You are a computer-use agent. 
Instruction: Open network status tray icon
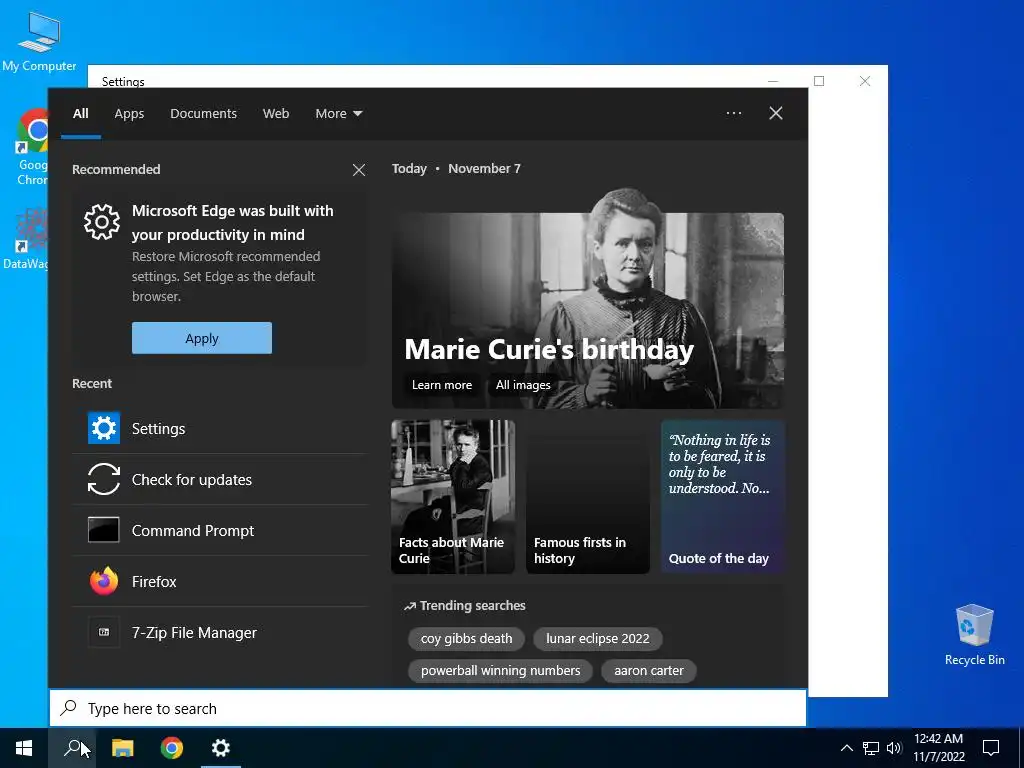pos(871,748)
